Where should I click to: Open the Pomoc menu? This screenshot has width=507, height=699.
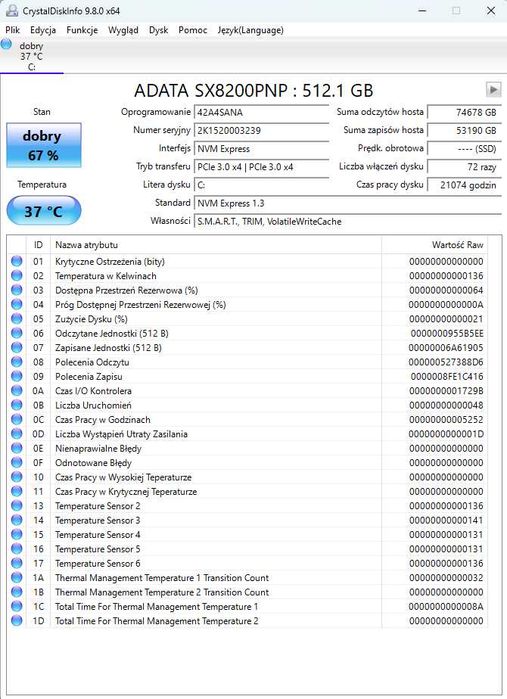(193, 30)
